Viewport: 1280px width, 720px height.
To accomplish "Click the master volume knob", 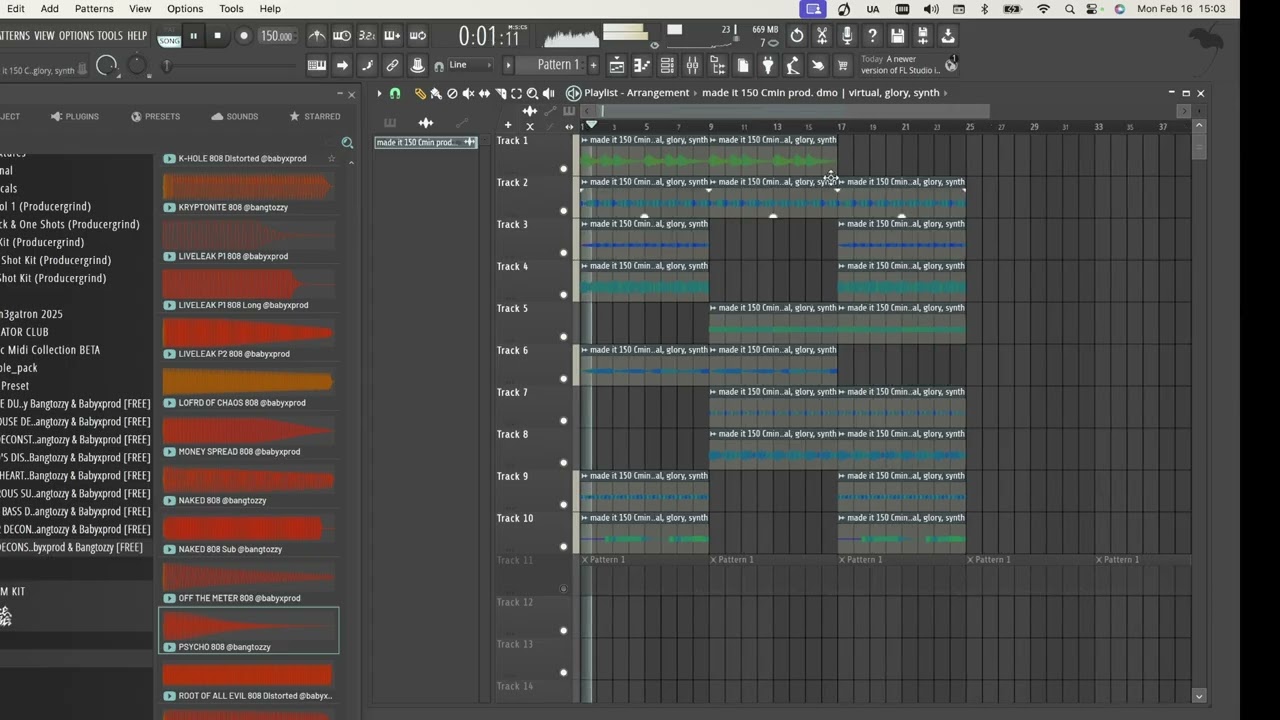I will point(107,67).
